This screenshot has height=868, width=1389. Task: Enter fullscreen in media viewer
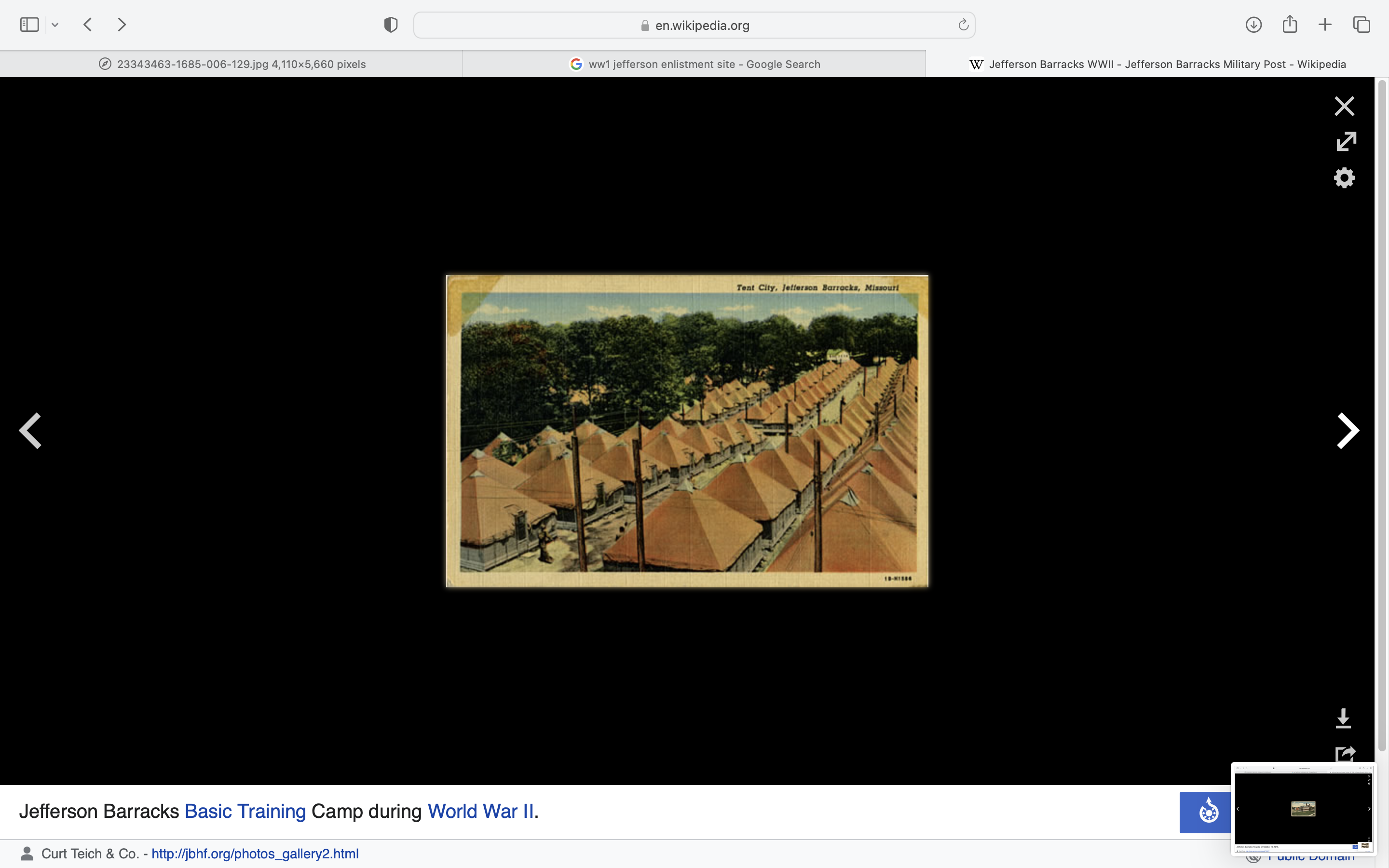coord(1346,141)
